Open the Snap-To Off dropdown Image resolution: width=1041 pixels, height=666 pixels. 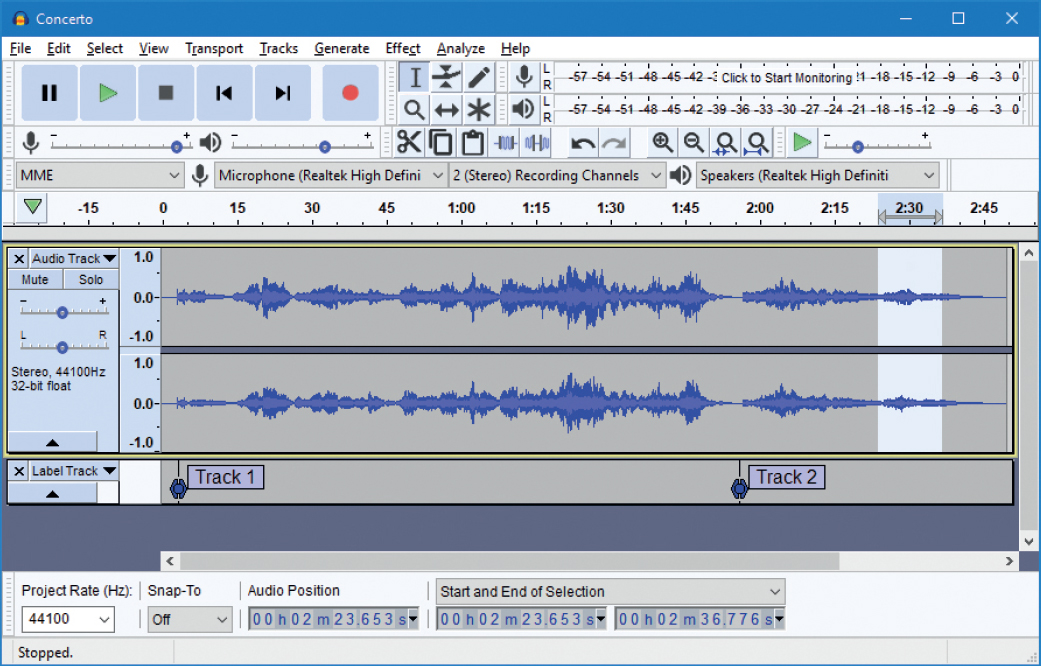pos(189,620)
